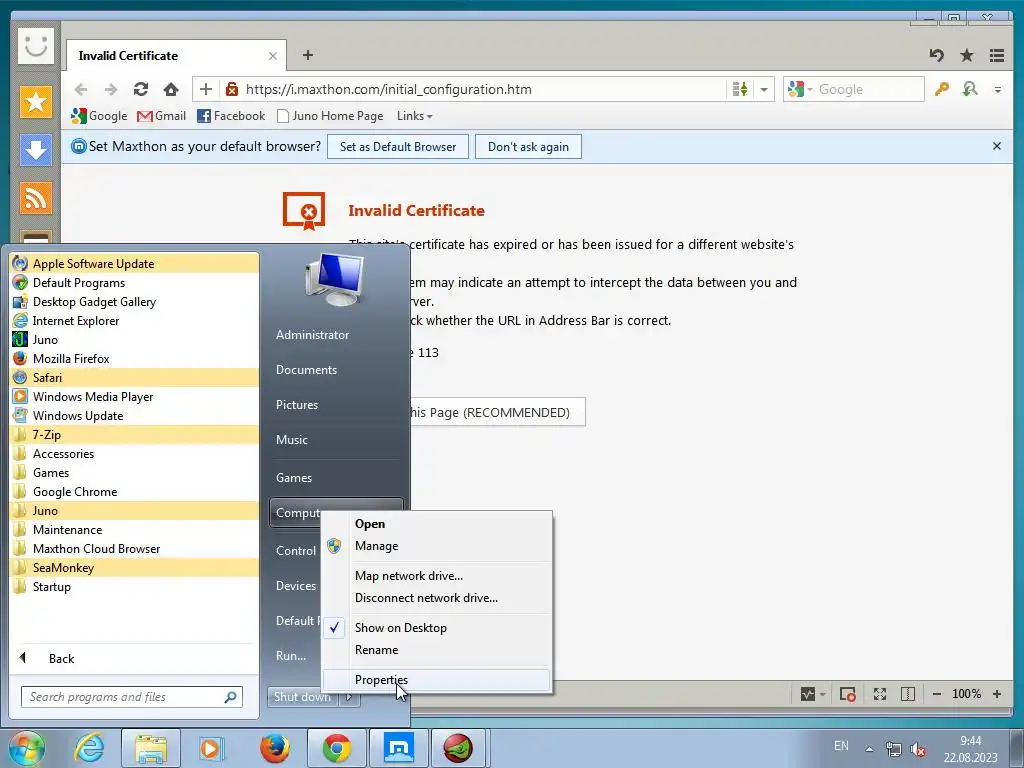Viewport: 1024px width, 768px height.
Task: Expand the address bar dropdown arrow
Action: 763,89
